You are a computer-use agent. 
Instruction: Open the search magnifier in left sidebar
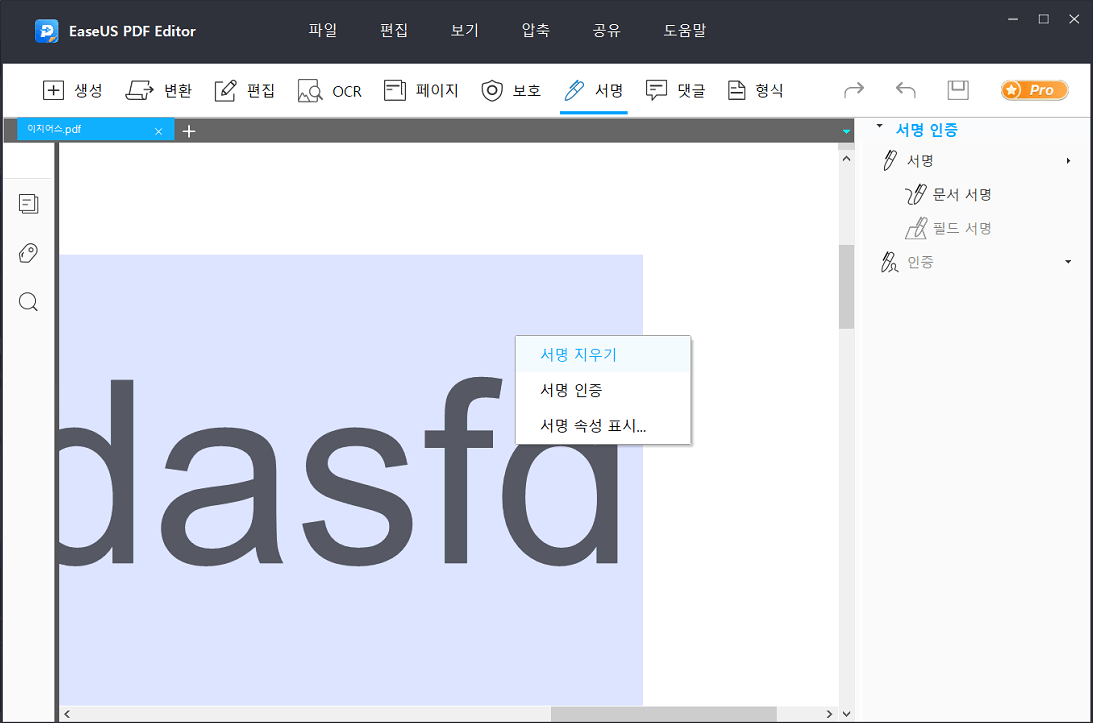point(29,302)
